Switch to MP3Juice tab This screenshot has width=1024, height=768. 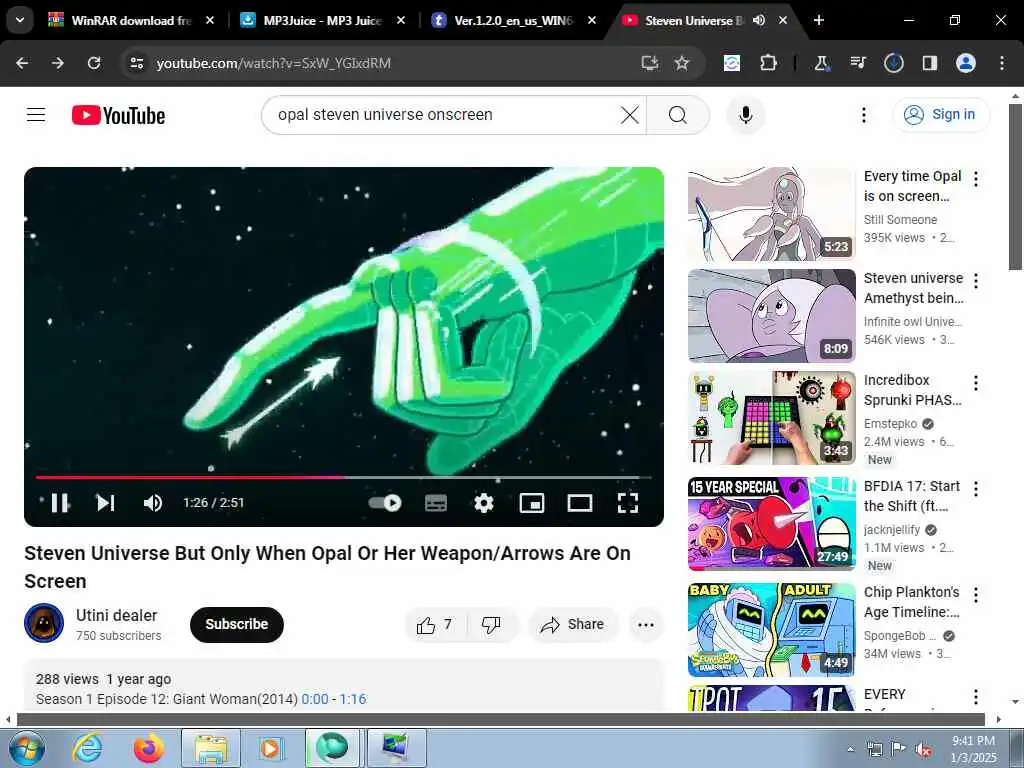pos(323,20)
